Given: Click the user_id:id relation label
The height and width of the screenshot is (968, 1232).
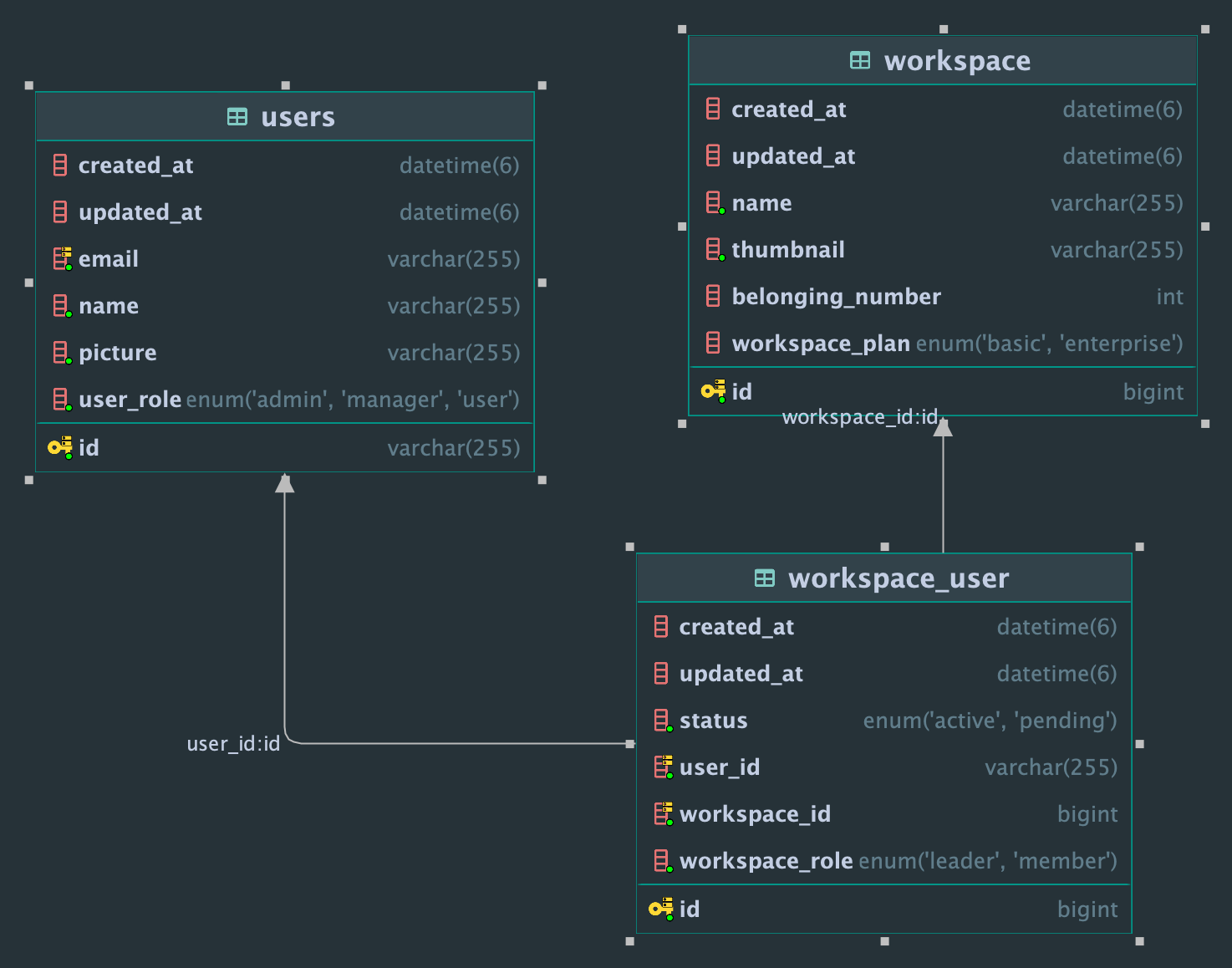Looking at the screenshot, I should (x=233, y=743).
